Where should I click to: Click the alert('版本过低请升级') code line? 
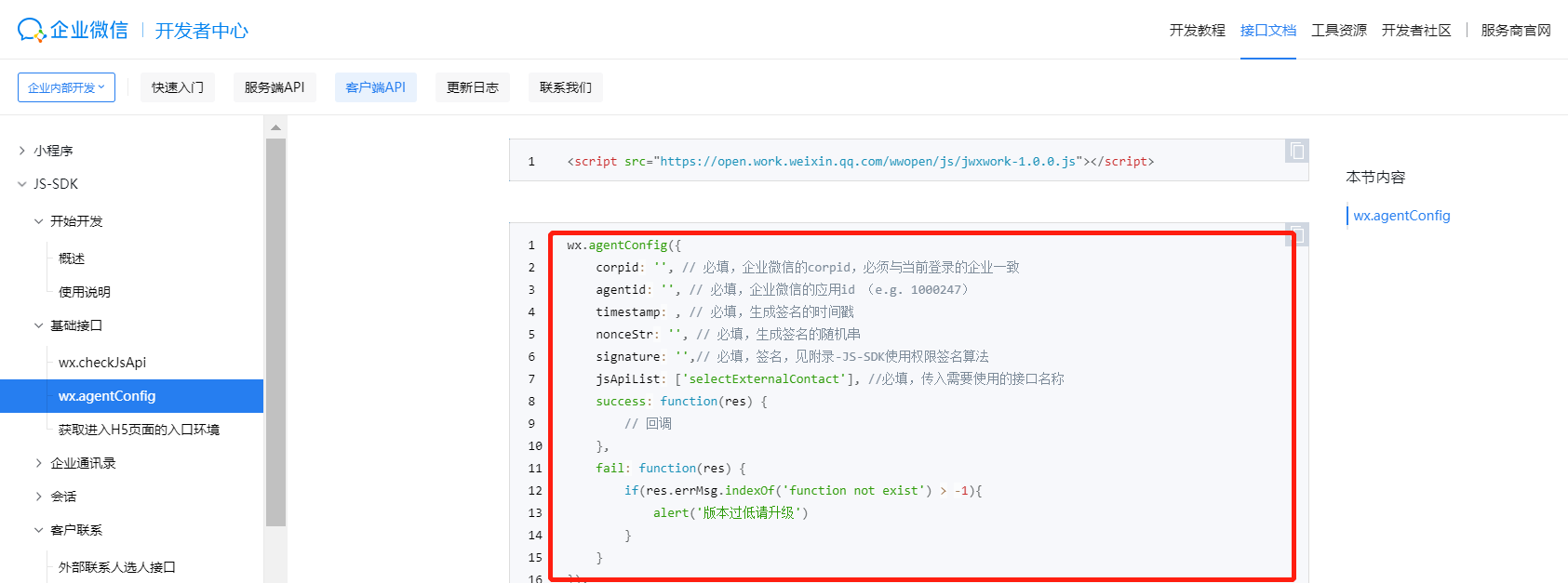(730, 513)
